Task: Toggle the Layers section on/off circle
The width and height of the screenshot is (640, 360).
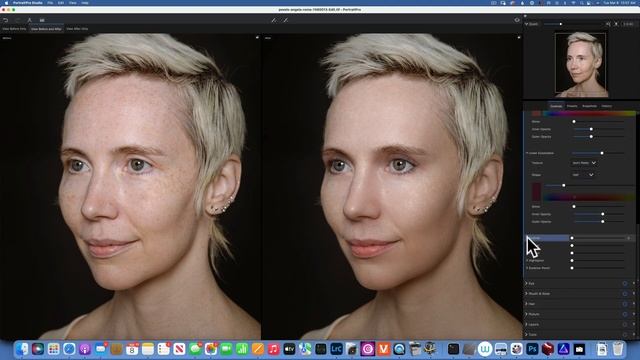Action: pos(625,324)
